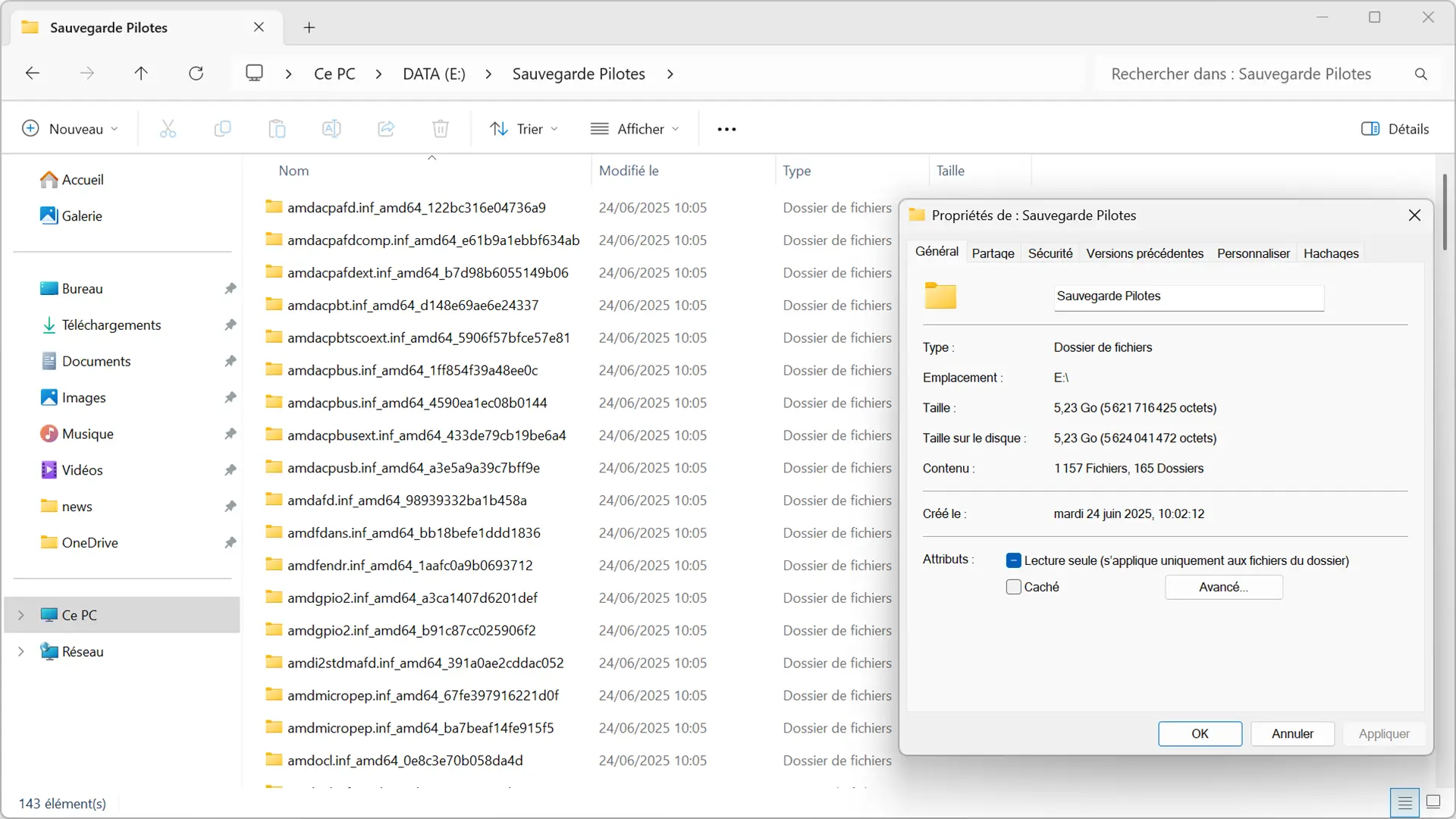Click the Delete trash icon
Screen dimensions: 1456x819
[x=441, y=129]
